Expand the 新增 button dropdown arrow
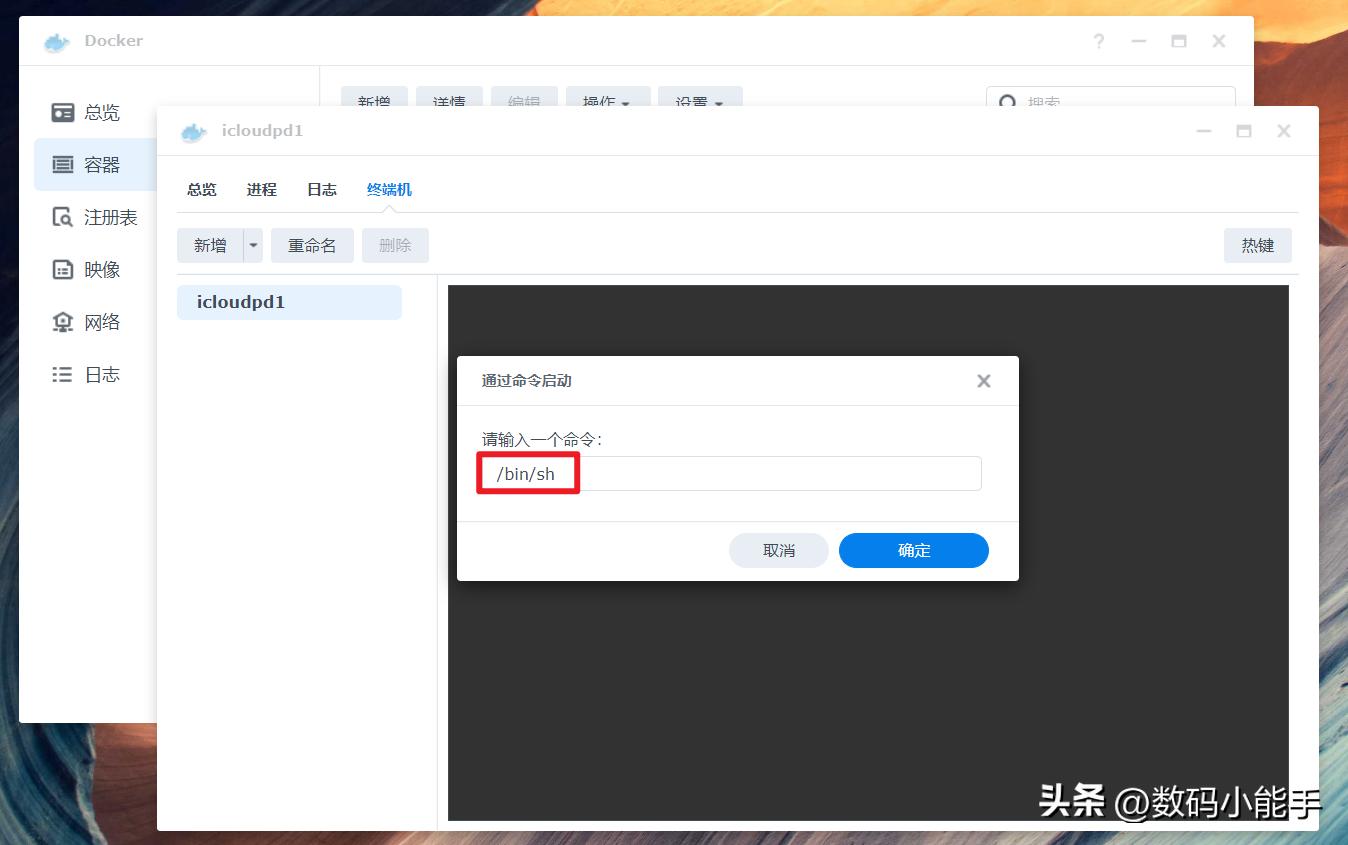This screenshot has width=1348, height=845. pyautogui.click(x=252, y=245)
